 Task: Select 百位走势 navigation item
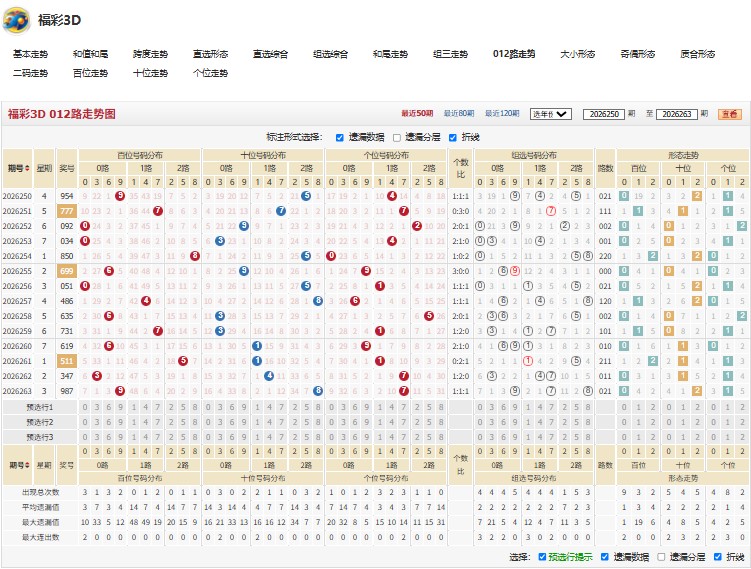90,73
